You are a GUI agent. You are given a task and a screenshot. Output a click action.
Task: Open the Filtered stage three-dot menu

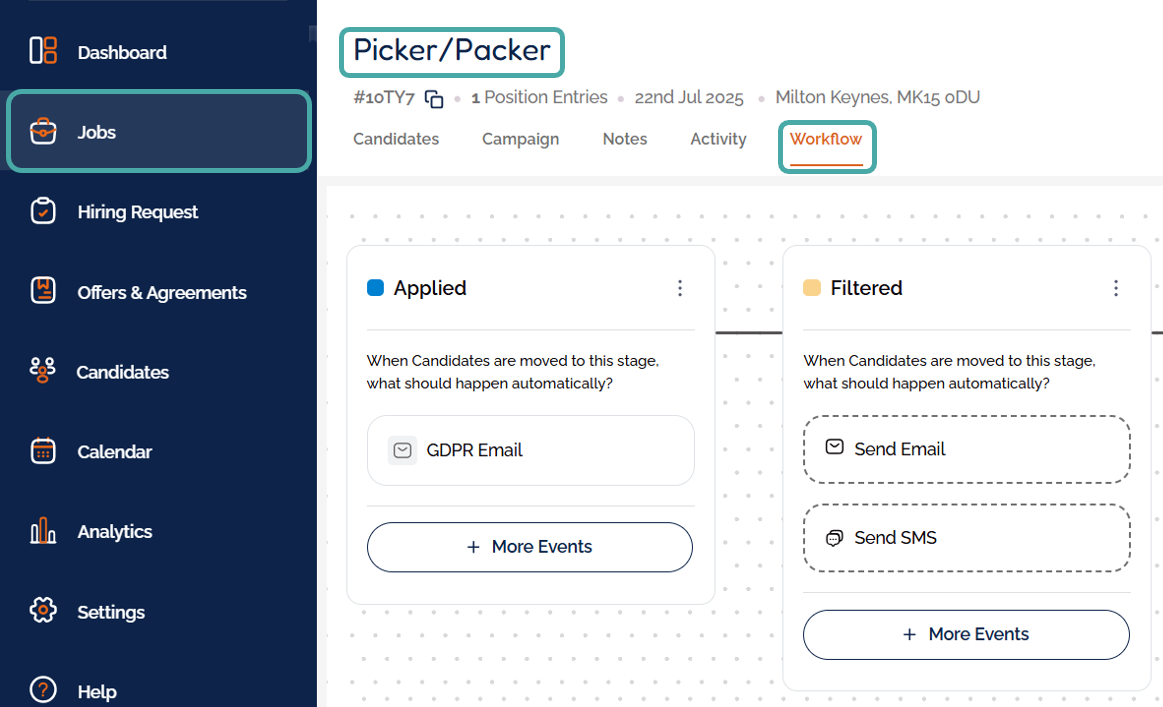(1116, 288)
